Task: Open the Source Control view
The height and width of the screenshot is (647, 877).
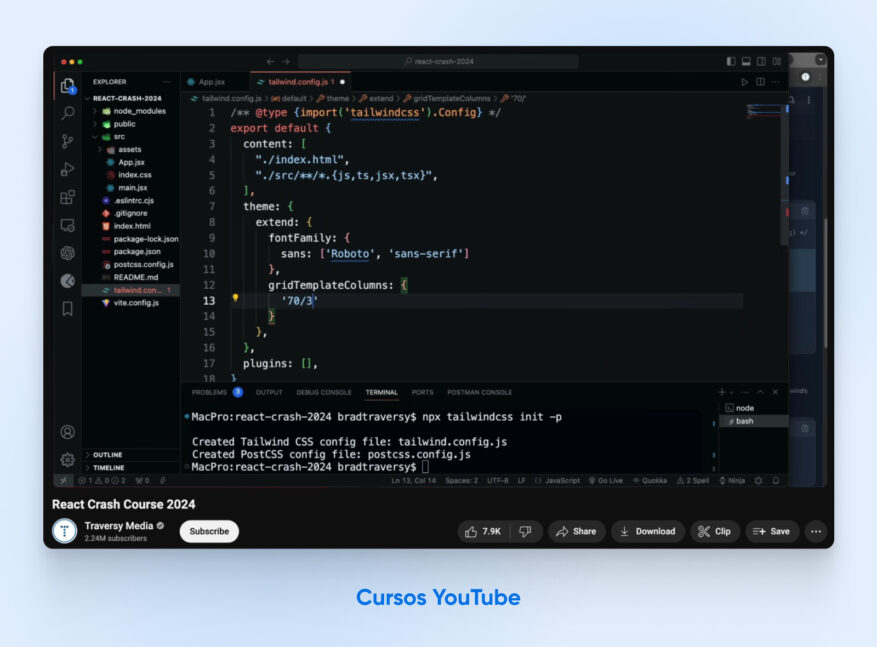Action: (x=66, y=141)
